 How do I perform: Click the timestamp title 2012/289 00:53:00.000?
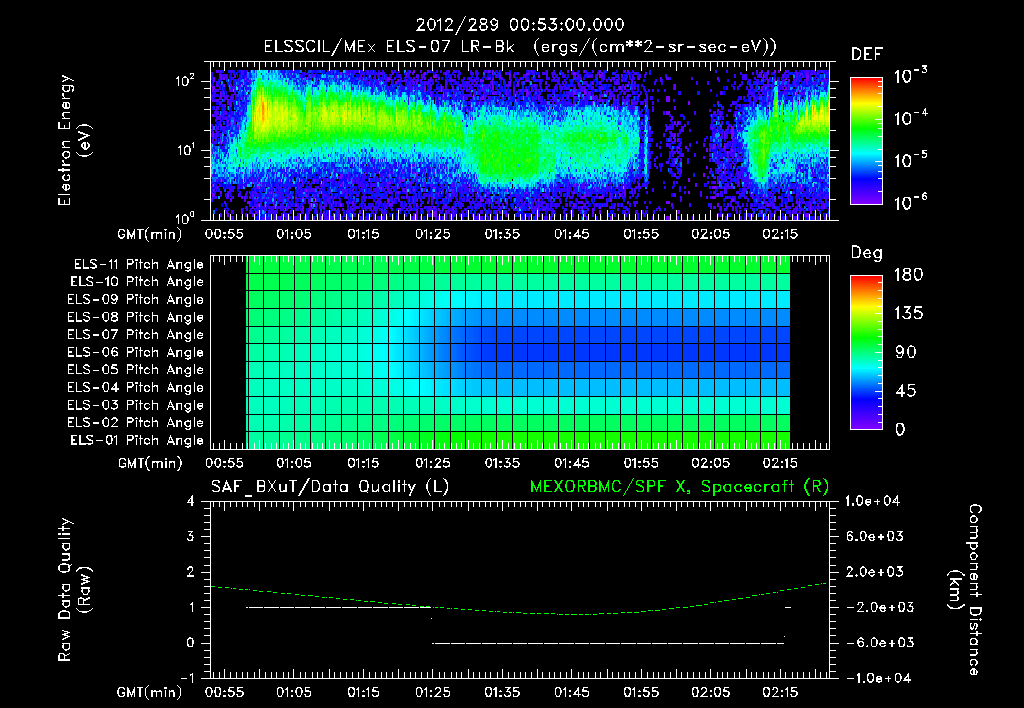coord(520,25)
